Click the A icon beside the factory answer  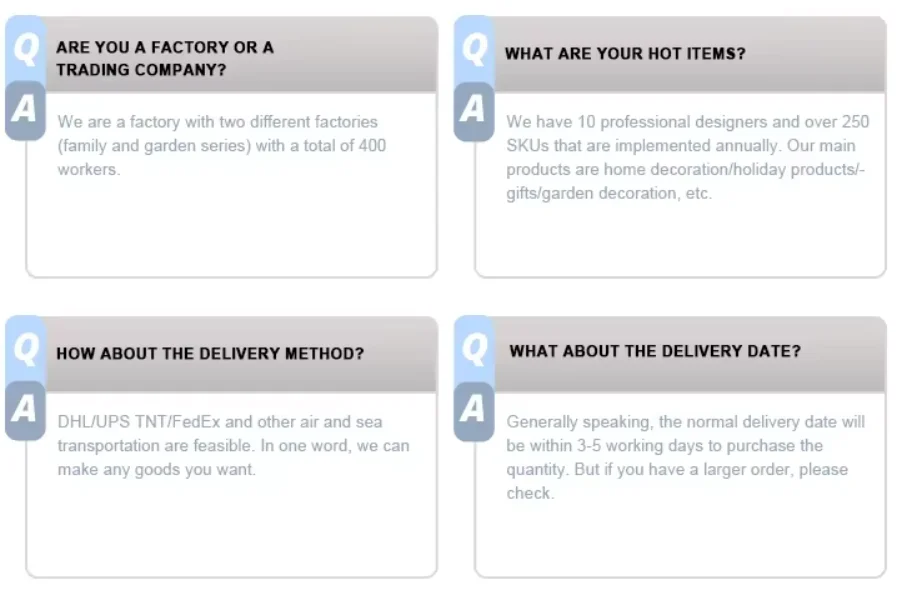pos(24,109)
